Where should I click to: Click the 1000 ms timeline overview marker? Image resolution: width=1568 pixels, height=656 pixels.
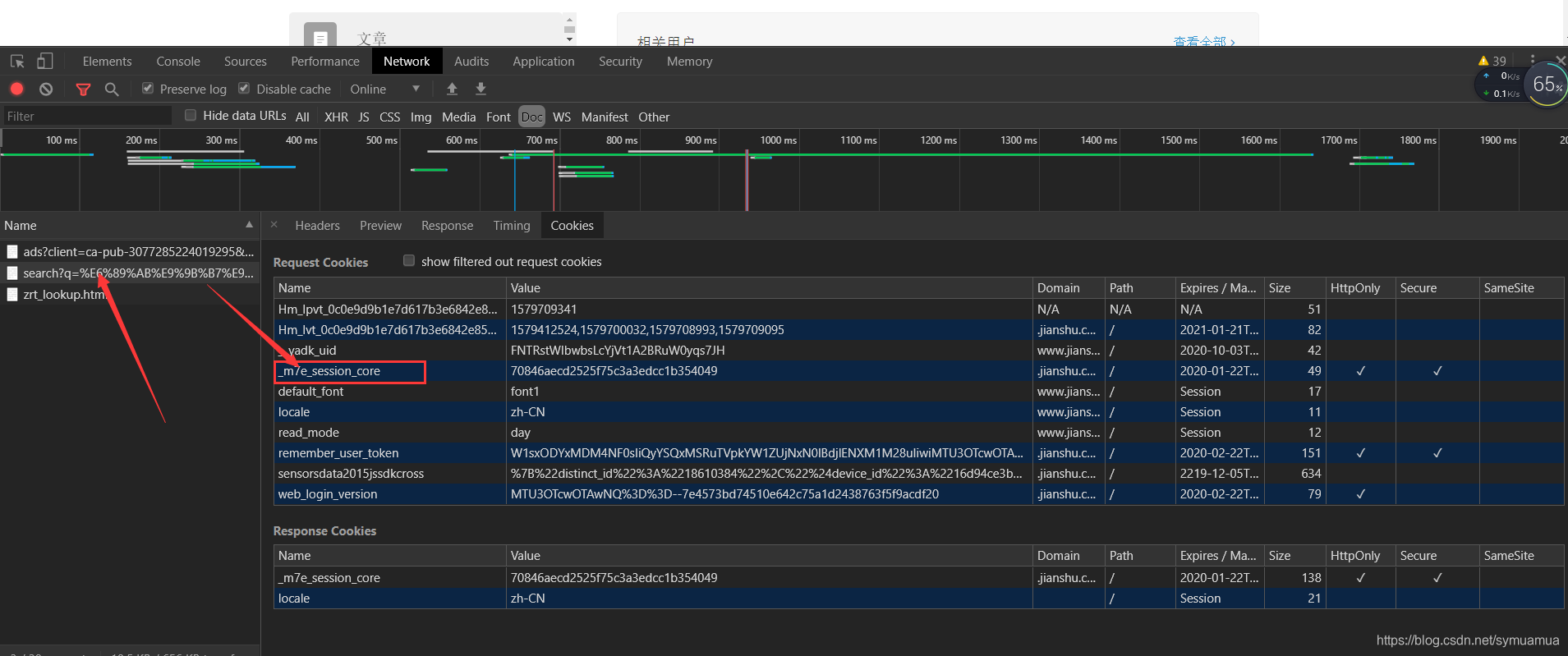click(778, 140)
